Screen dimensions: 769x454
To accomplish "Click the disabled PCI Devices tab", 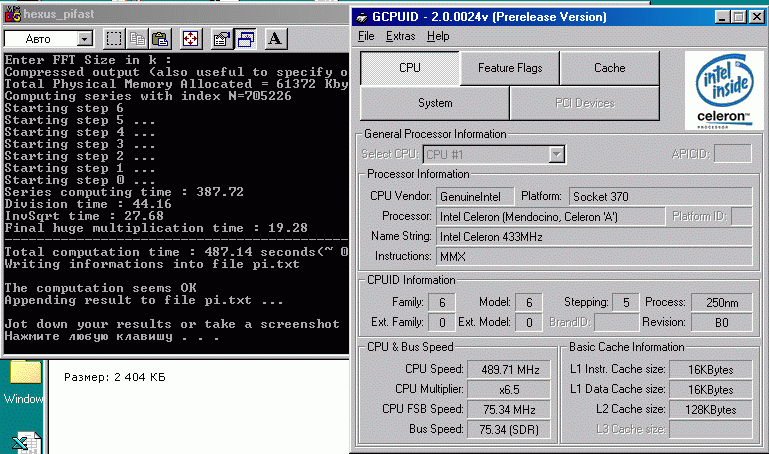I will [x=585, y=103].
